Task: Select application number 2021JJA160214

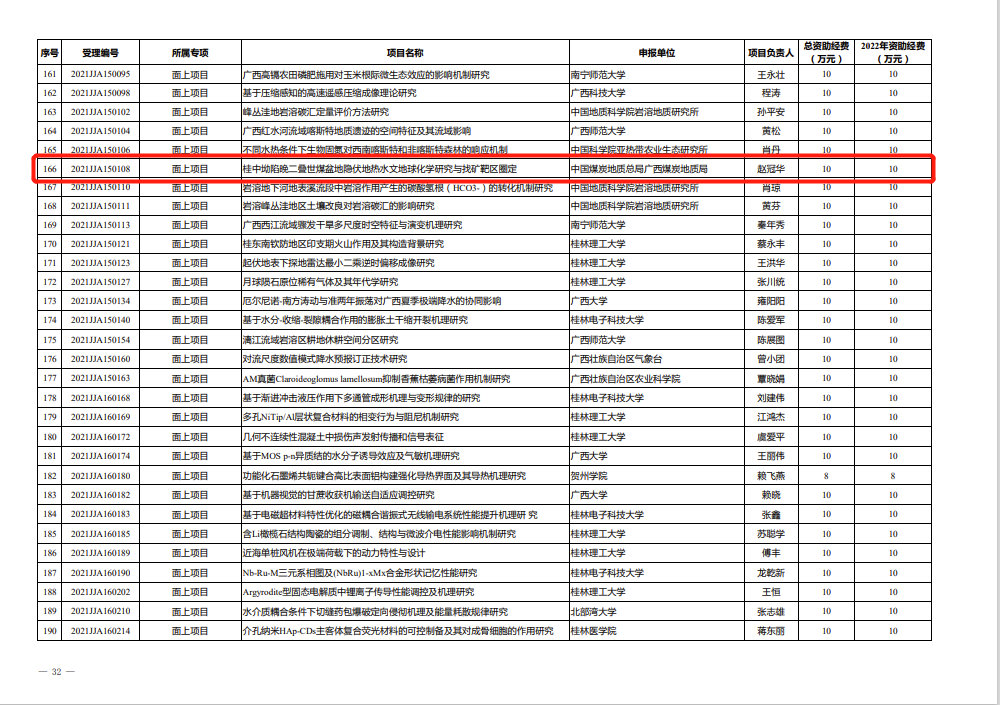Action: (100, 631)
